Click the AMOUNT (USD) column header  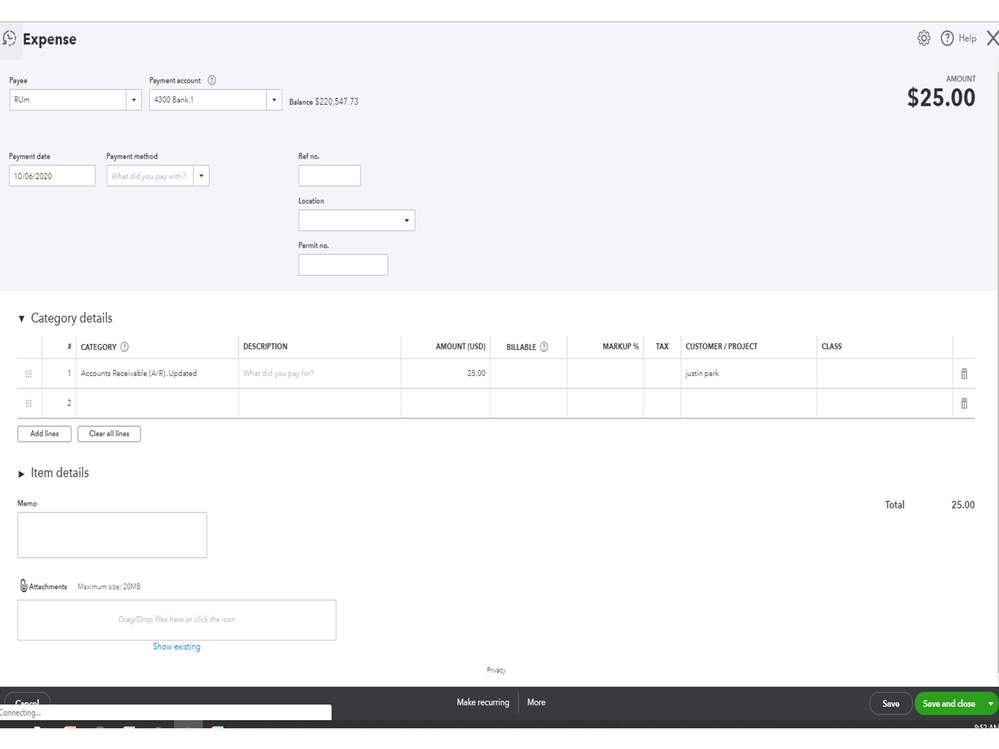(x=461, y=346)
